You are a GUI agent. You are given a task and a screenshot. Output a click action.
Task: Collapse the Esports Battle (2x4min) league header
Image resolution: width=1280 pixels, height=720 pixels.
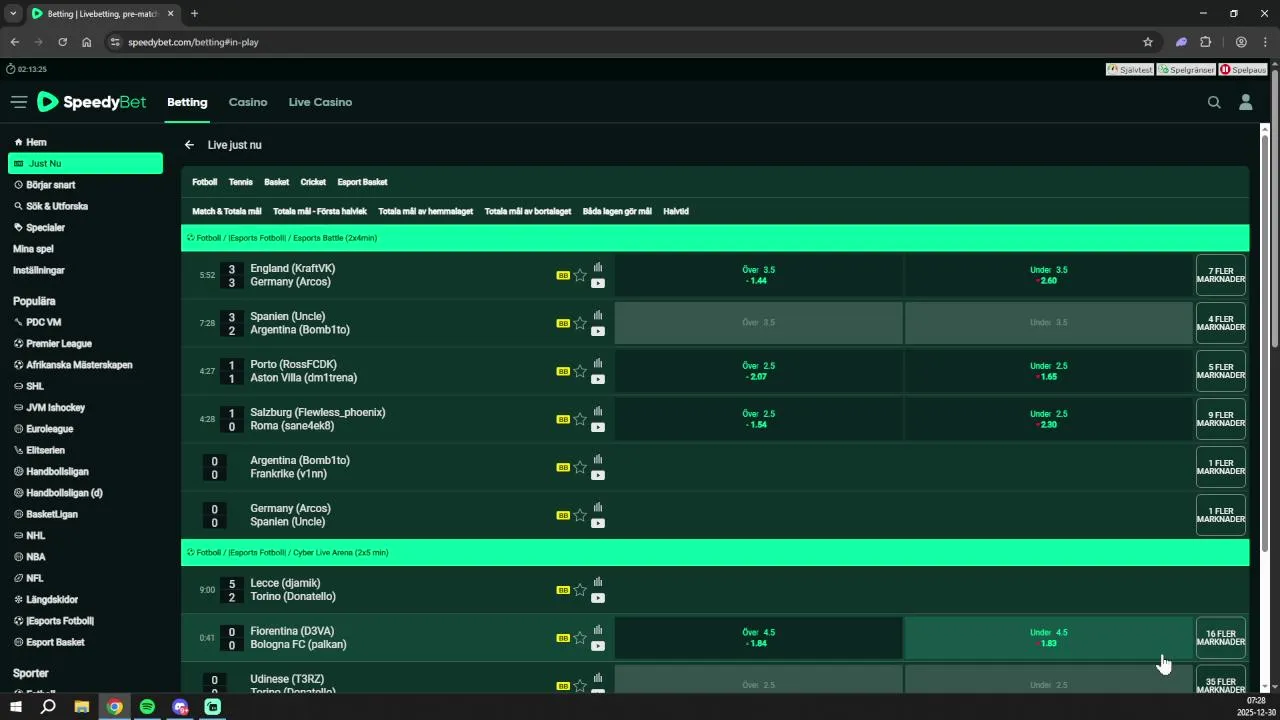(x=715, y=238)
